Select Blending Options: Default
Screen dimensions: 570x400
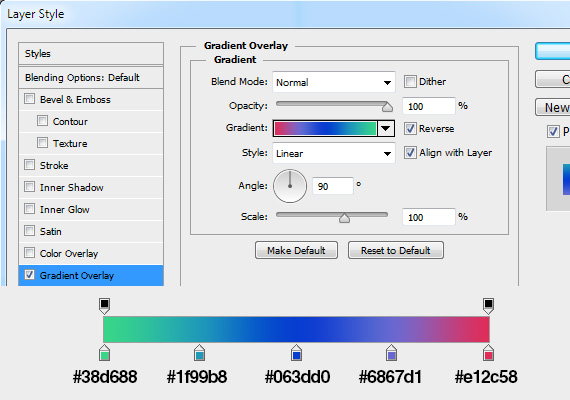click(91, 77)
